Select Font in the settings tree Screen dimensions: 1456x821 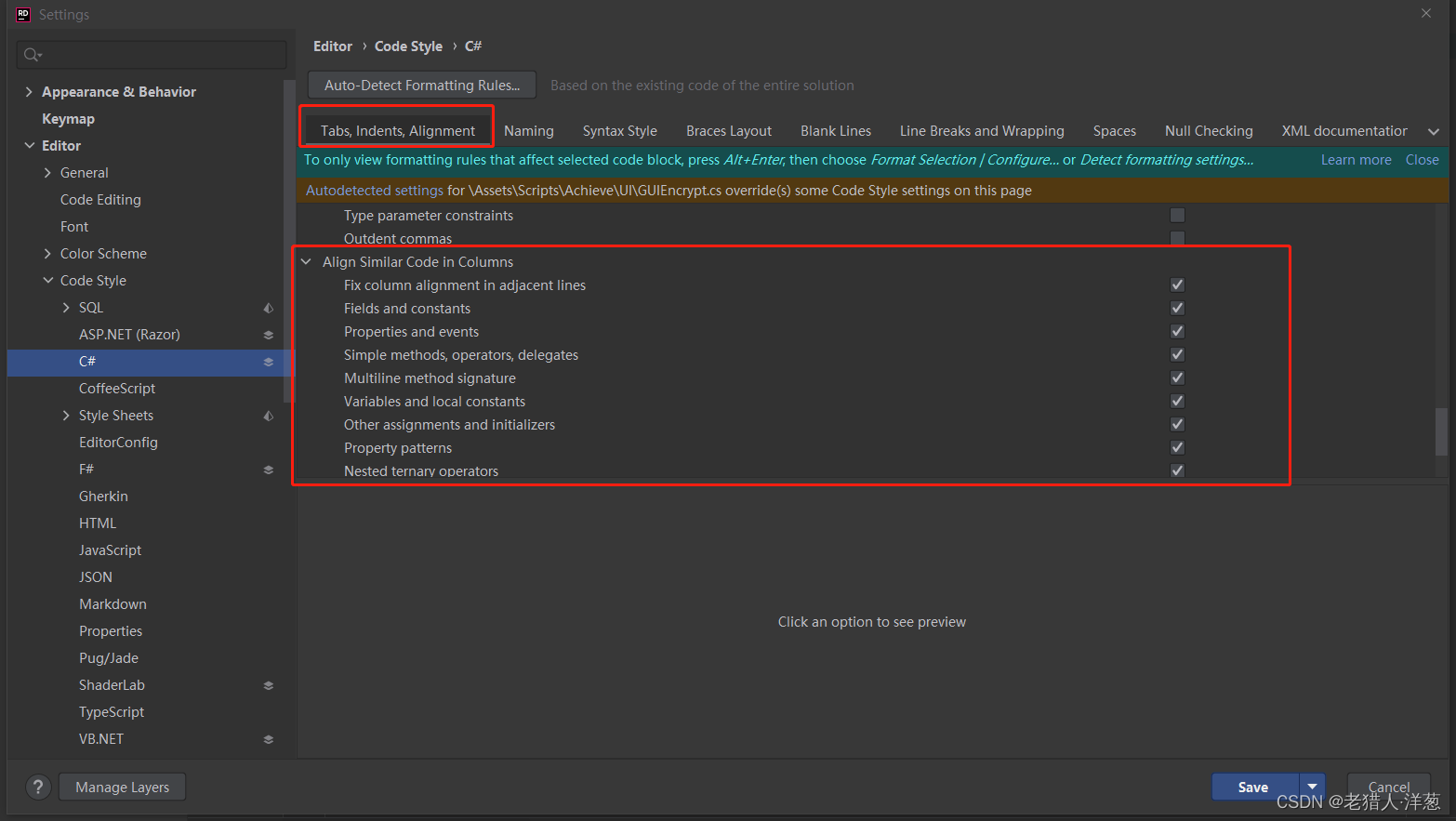tap(74, 227)
